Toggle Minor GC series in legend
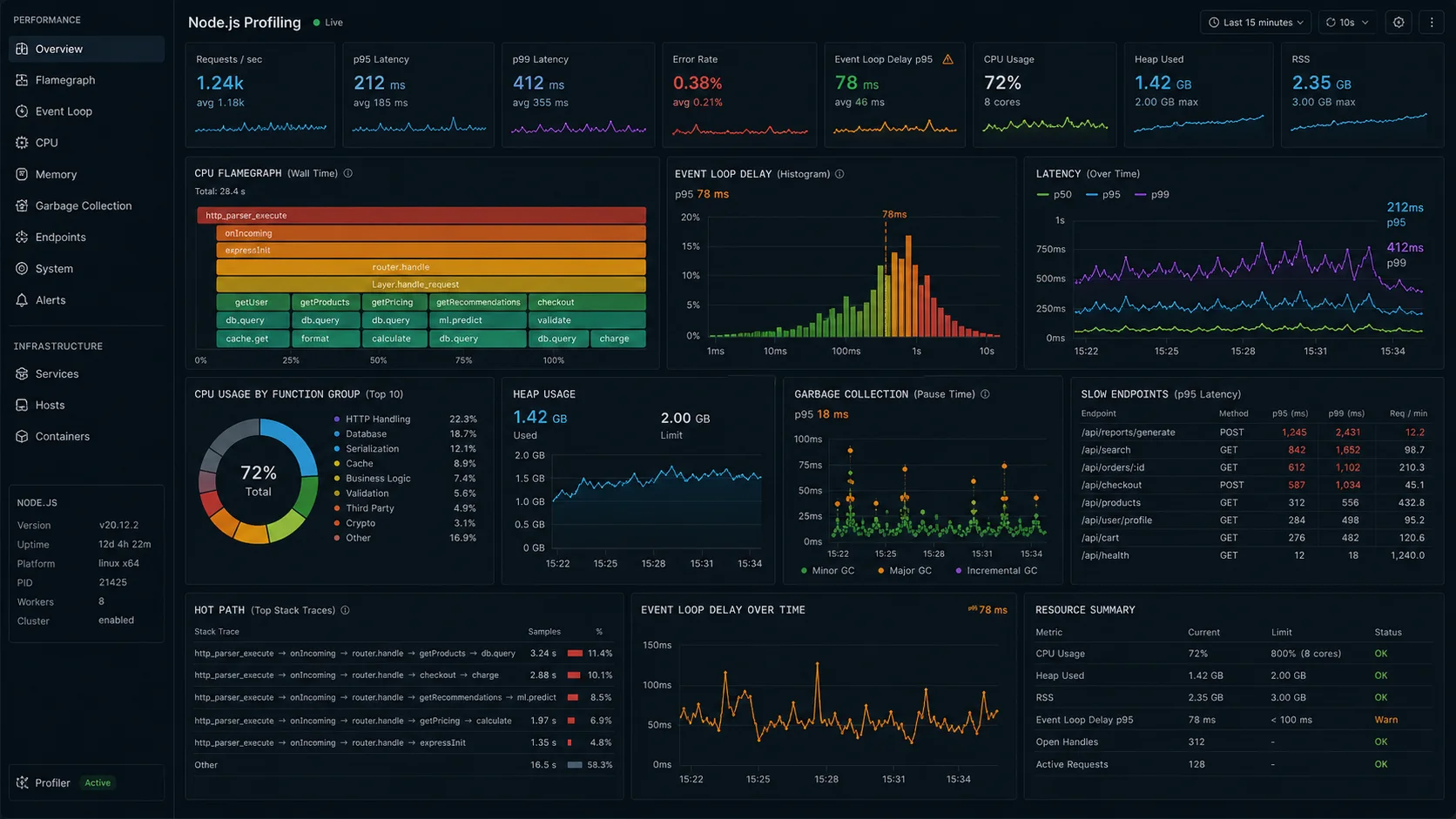 click(827, 571)
